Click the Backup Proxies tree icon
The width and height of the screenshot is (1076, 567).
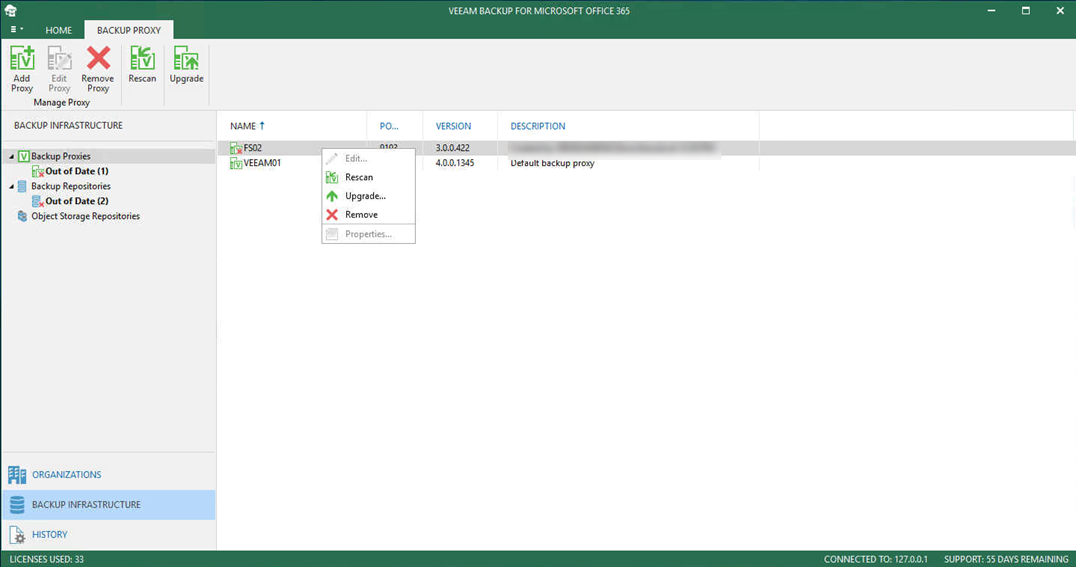23,157
